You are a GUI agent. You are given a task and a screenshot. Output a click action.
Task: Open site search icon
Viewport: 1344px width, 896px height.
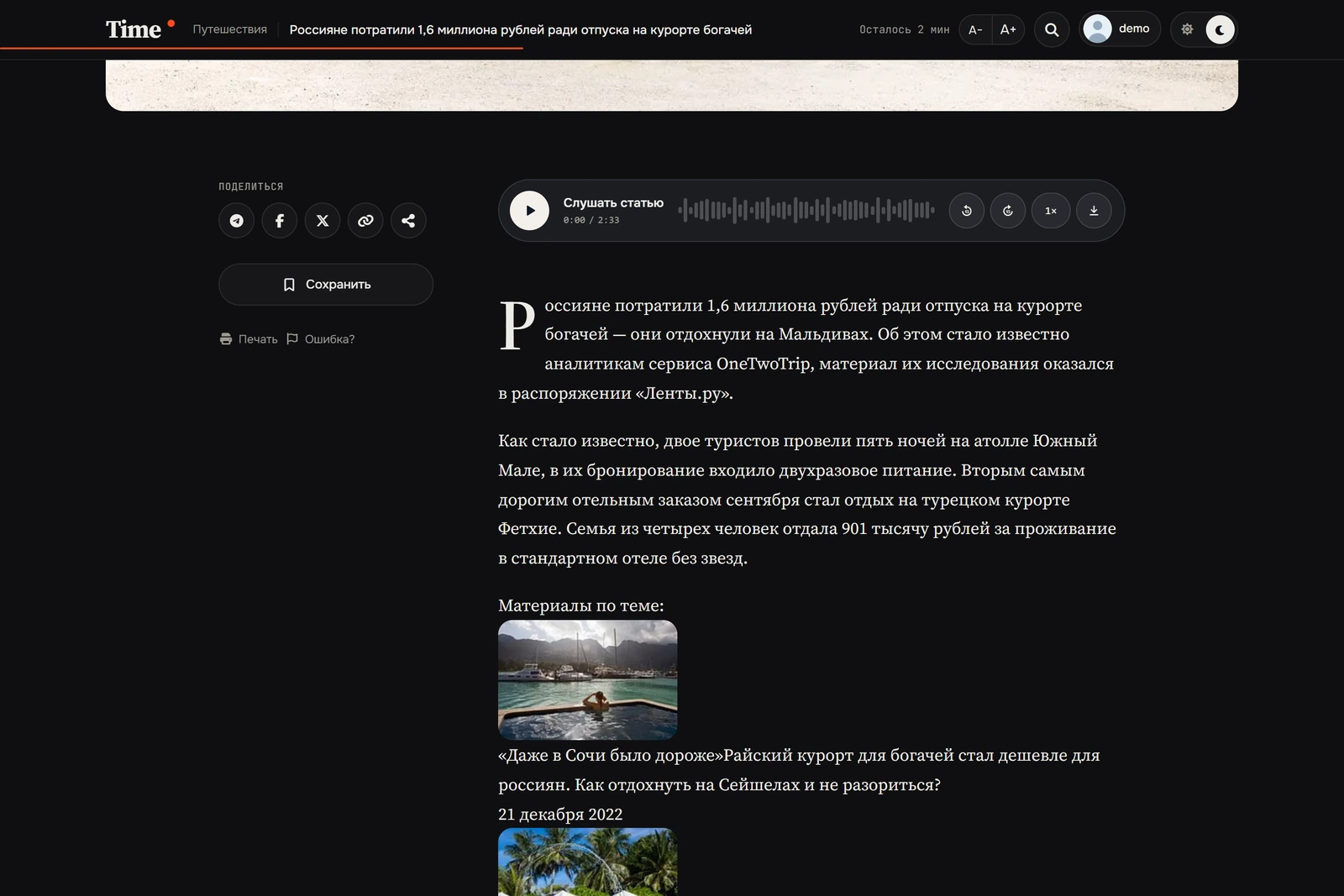(x=1052, y=29)
